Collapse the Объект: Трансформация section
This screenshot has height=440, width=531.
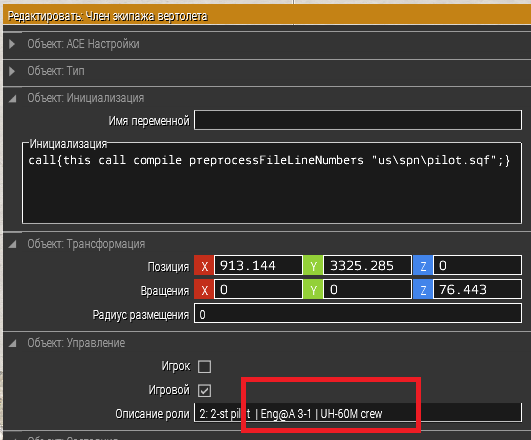coord(13,244)
